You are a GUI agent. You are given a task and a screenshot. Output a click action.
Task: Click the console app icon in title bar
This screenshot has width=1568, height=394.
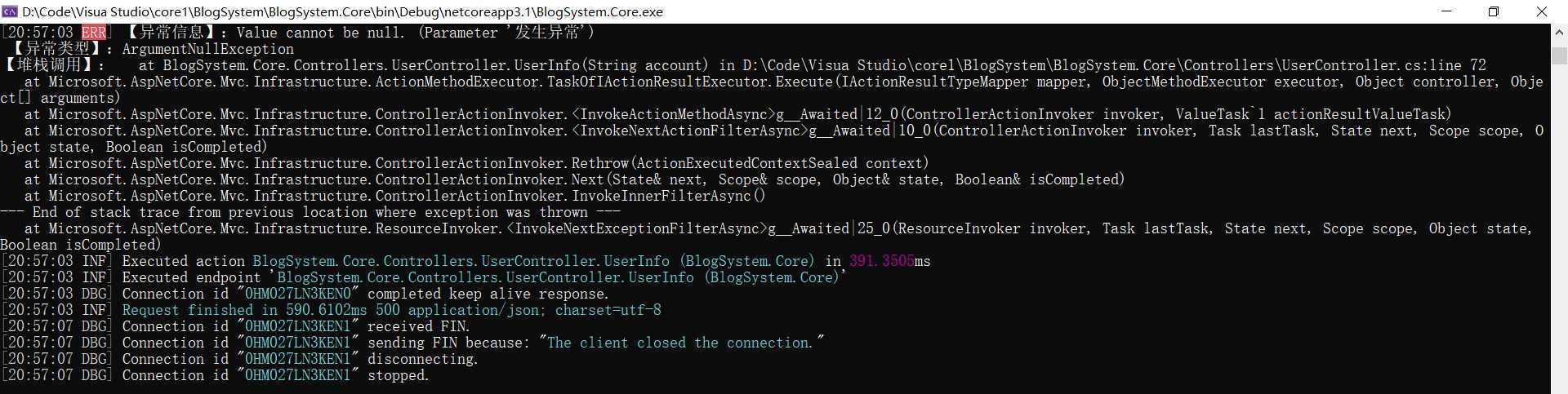pos(10,11)
